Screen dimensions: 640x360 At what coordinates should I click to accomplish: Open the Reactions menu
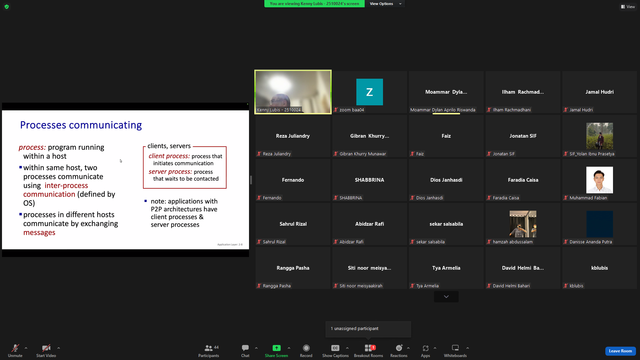coord(399,350)
